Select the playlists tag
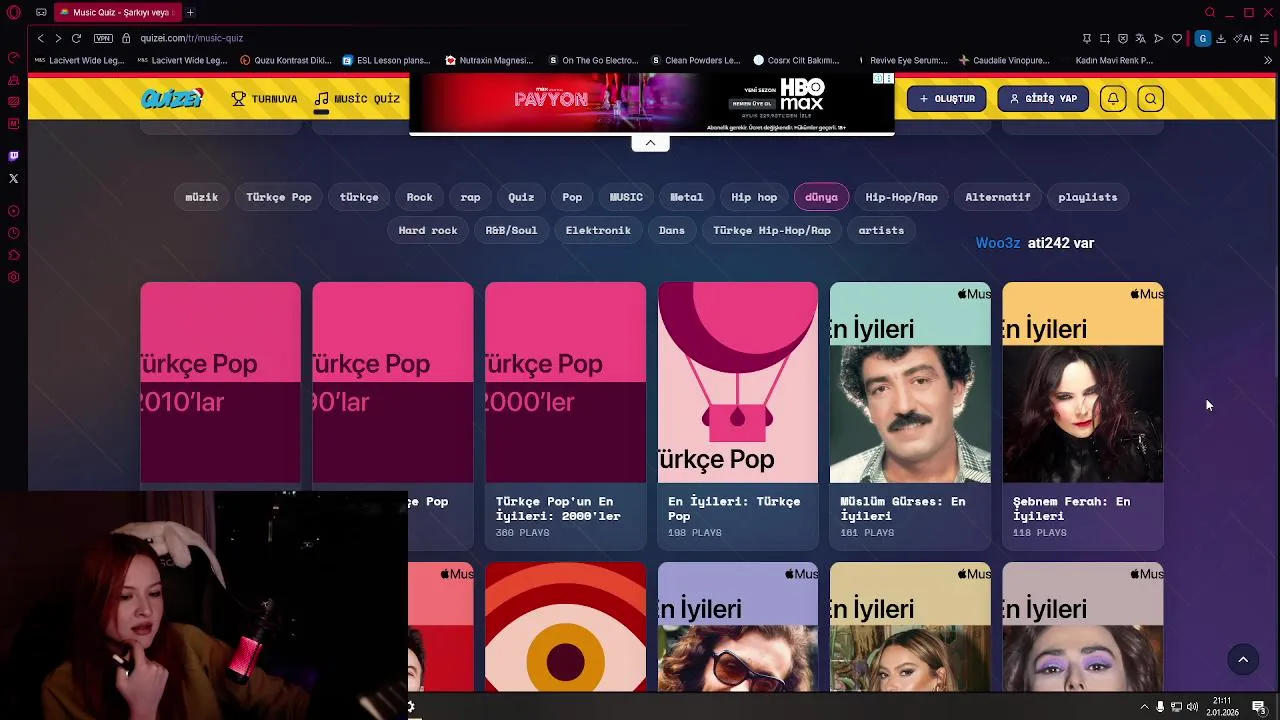The image size is (1280, 720). 1087,197
